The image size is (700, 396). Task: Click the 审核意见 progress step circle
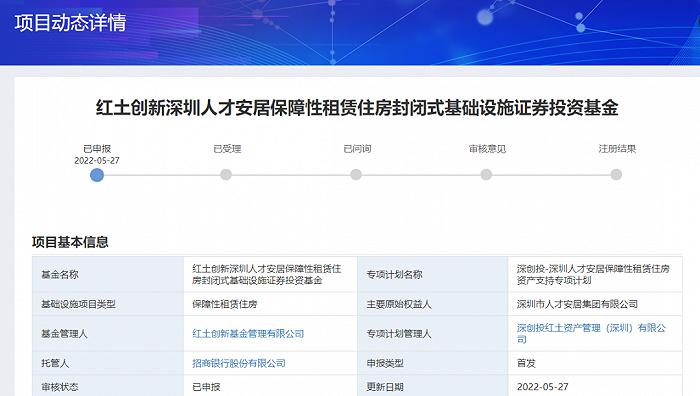click(486, 175)
